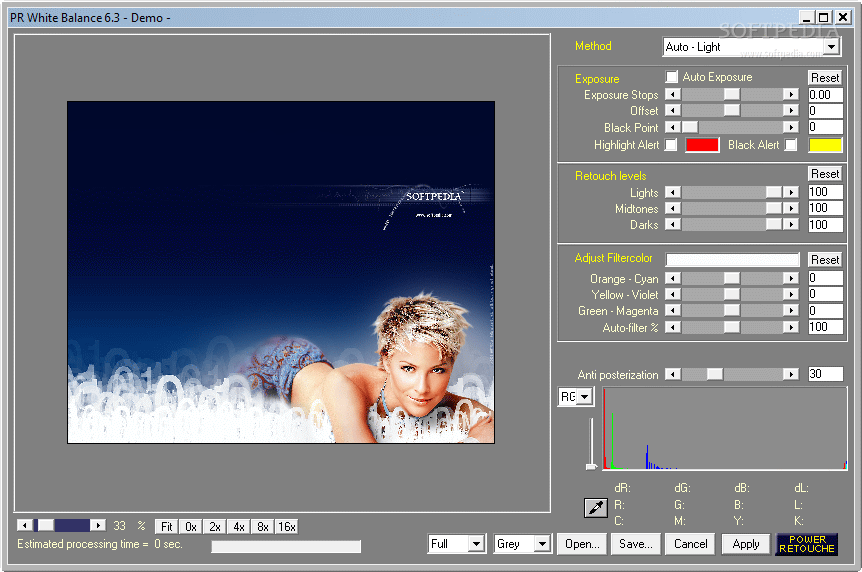Click the Power Retouche logo button

806,544
